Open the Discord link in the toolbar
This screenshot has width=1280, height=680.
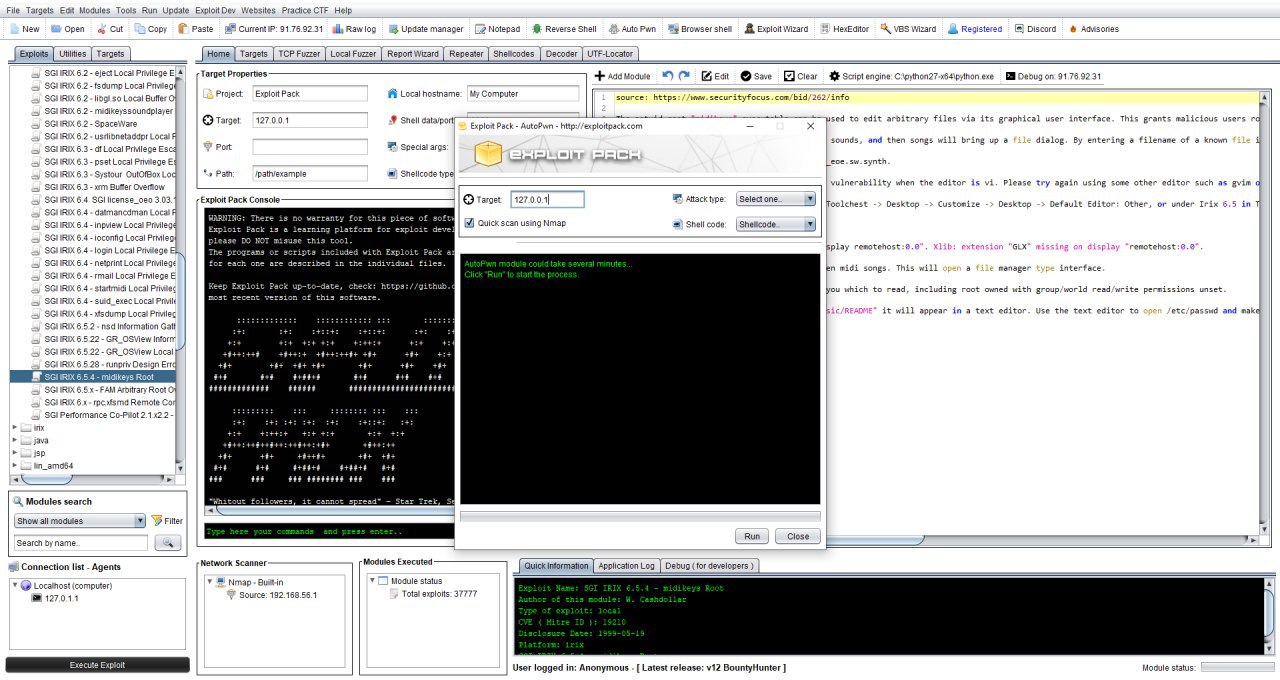(x=1034, y=29)
